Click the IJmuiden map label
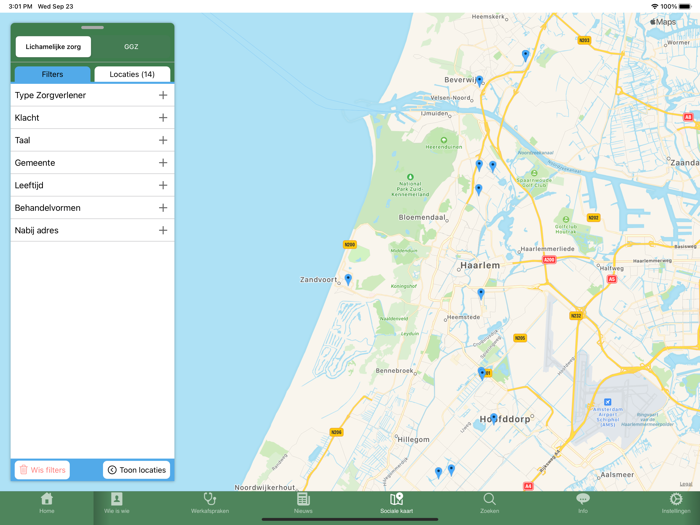Image resolution: width=700 pixels, height=525 pixels. click(434, 113)
